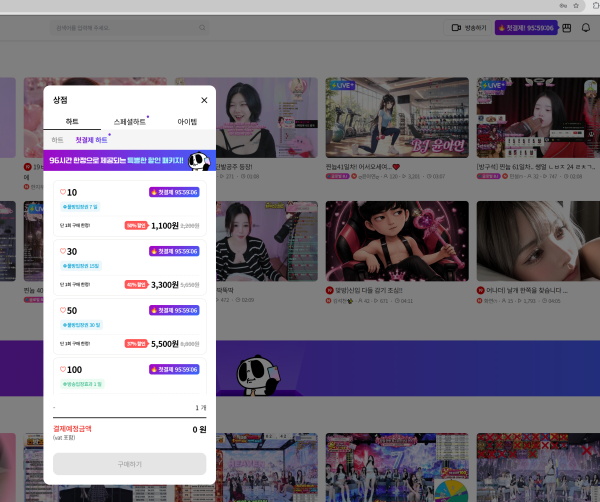
Task: Open the cartoon boy with wand thumbnail
Action: tap(397, 241)
